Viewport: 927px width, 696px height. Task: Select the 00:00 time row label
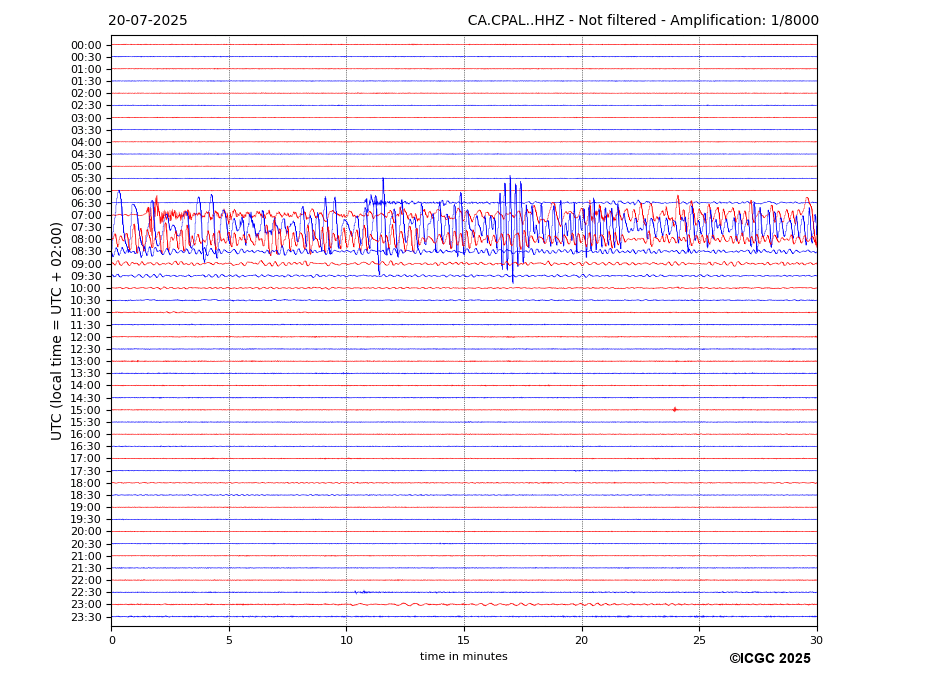[86, 46]
